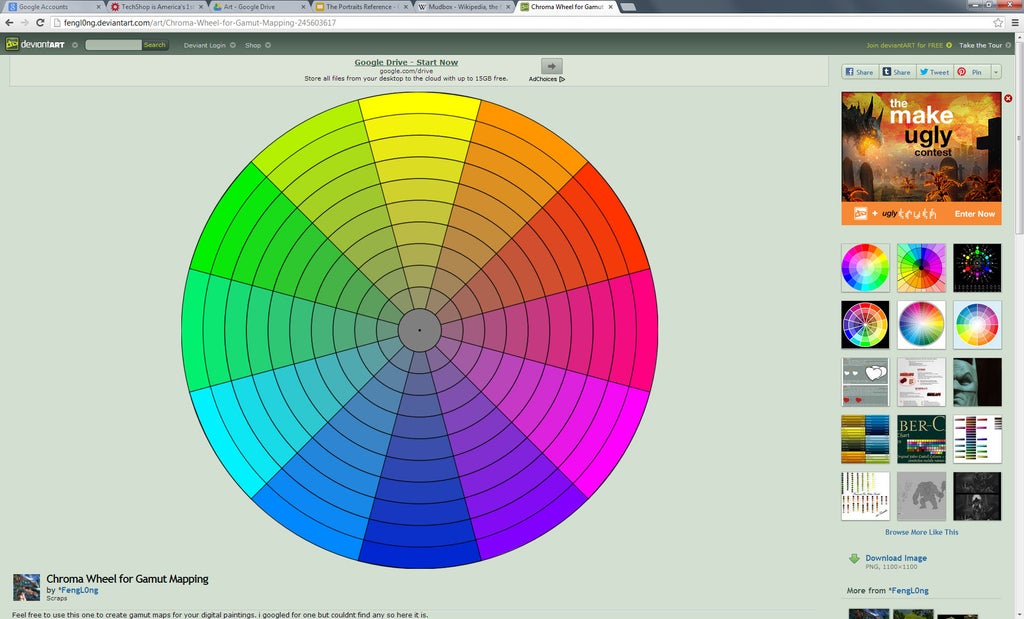This screenshot has height=619, width=1024.
Task: Share the artwork on Facebook
Action: (859, 72)
